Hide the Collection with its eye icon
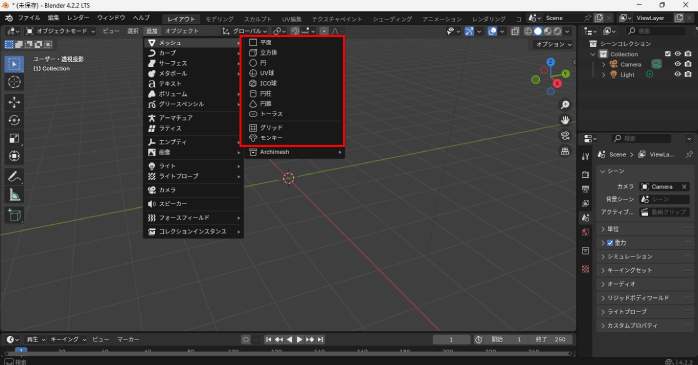698x365 pixels. (678, 54)
